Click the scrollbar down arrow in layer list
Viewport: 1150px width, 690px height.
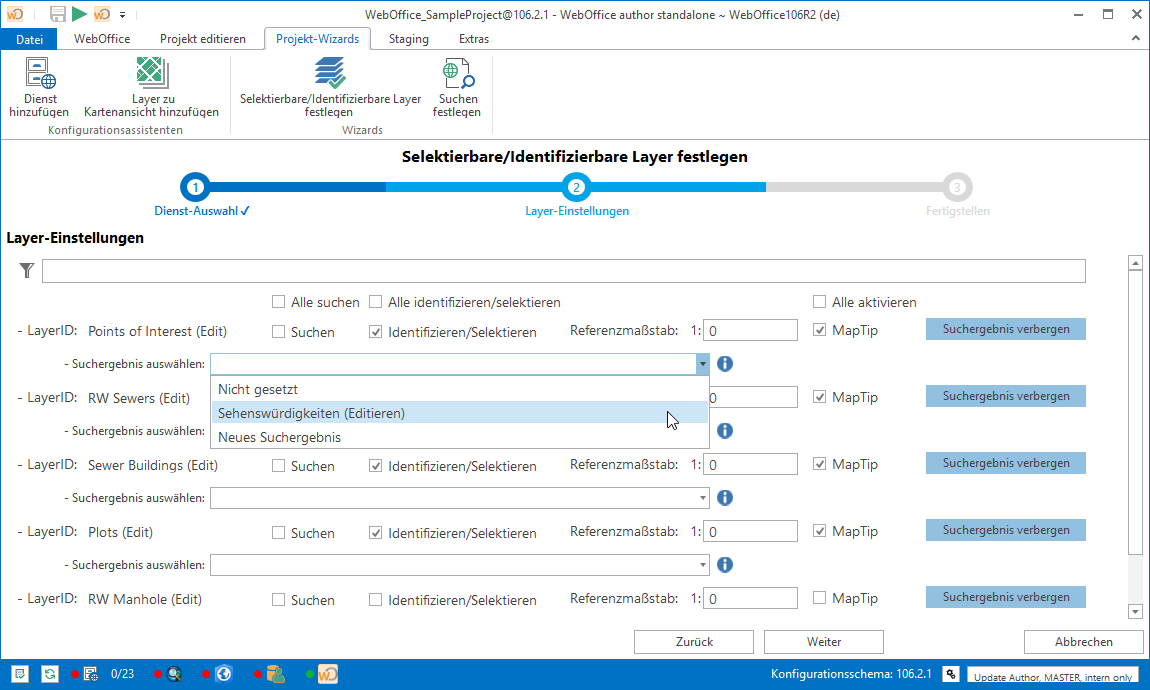point(1134,611)
